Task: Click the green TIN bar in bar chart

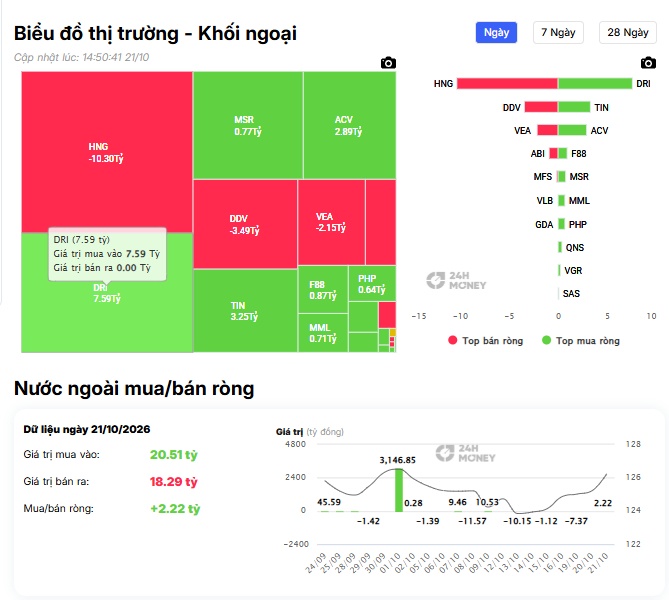Action: point(574,107)
